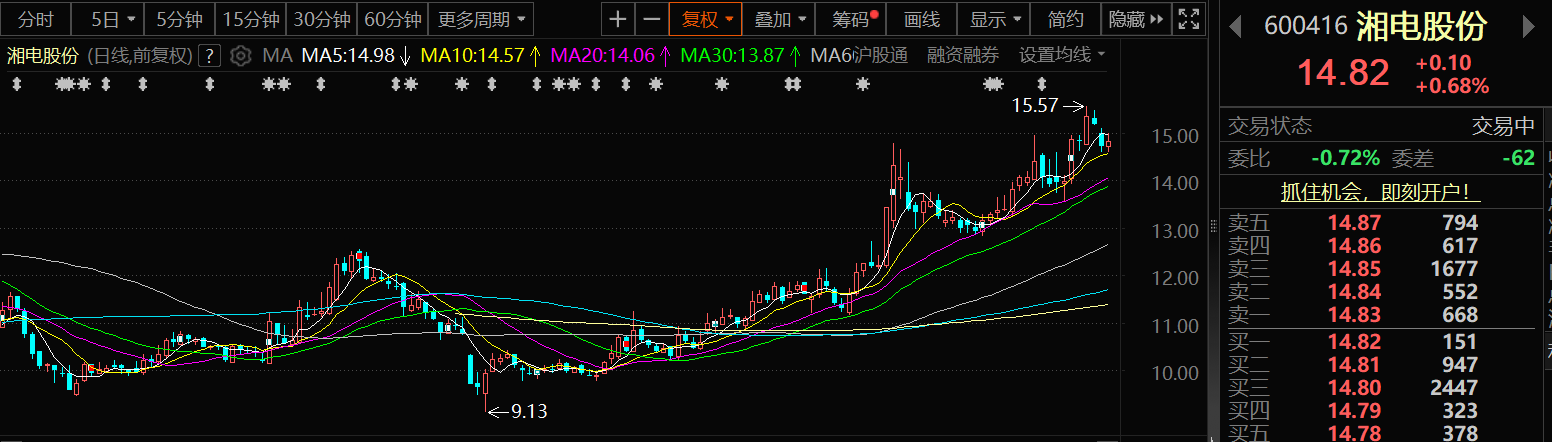
Task: Zoom in chart with plus button
Action: coord(619,19)
